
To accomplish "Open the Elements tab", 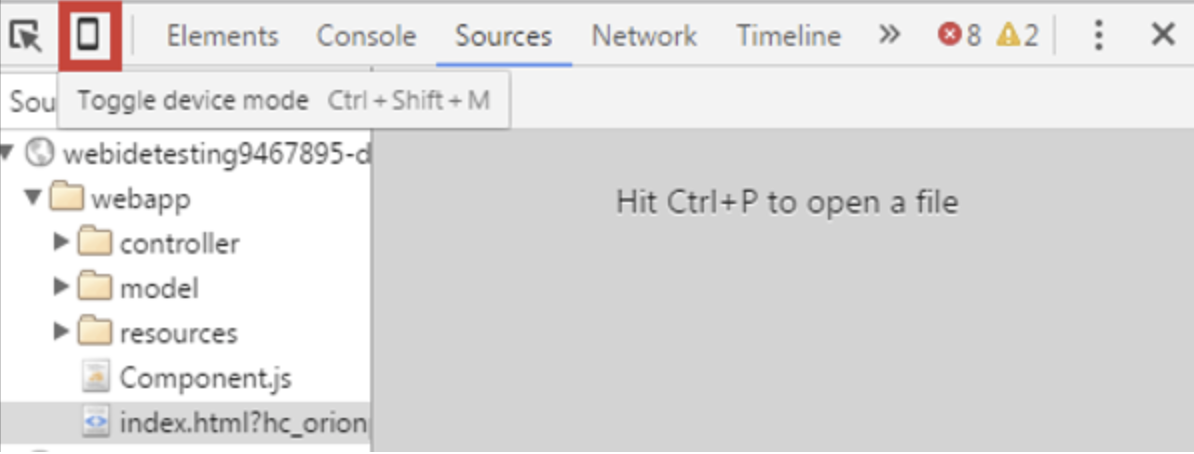I will coord(222,36).
